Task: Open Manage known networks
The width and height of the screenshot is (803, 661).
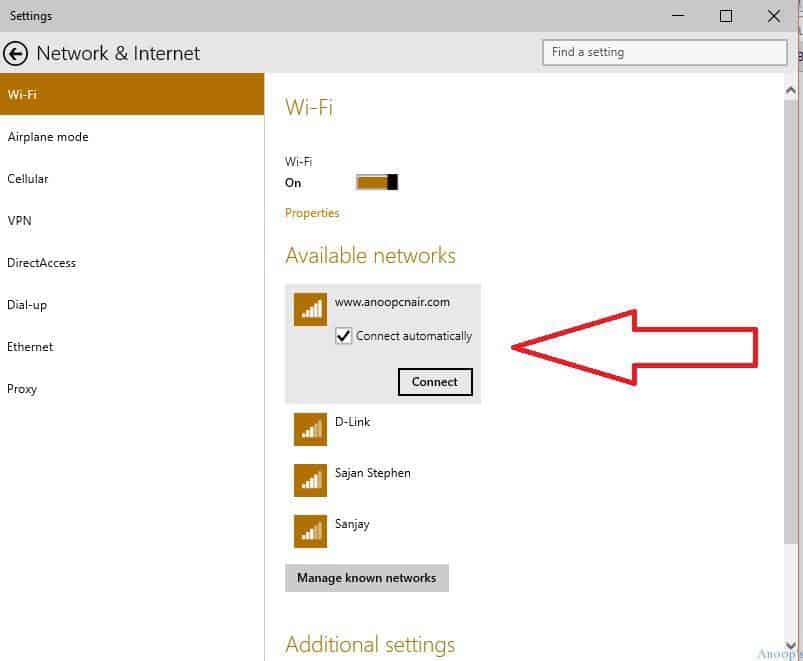Action: tap(366, 578)
